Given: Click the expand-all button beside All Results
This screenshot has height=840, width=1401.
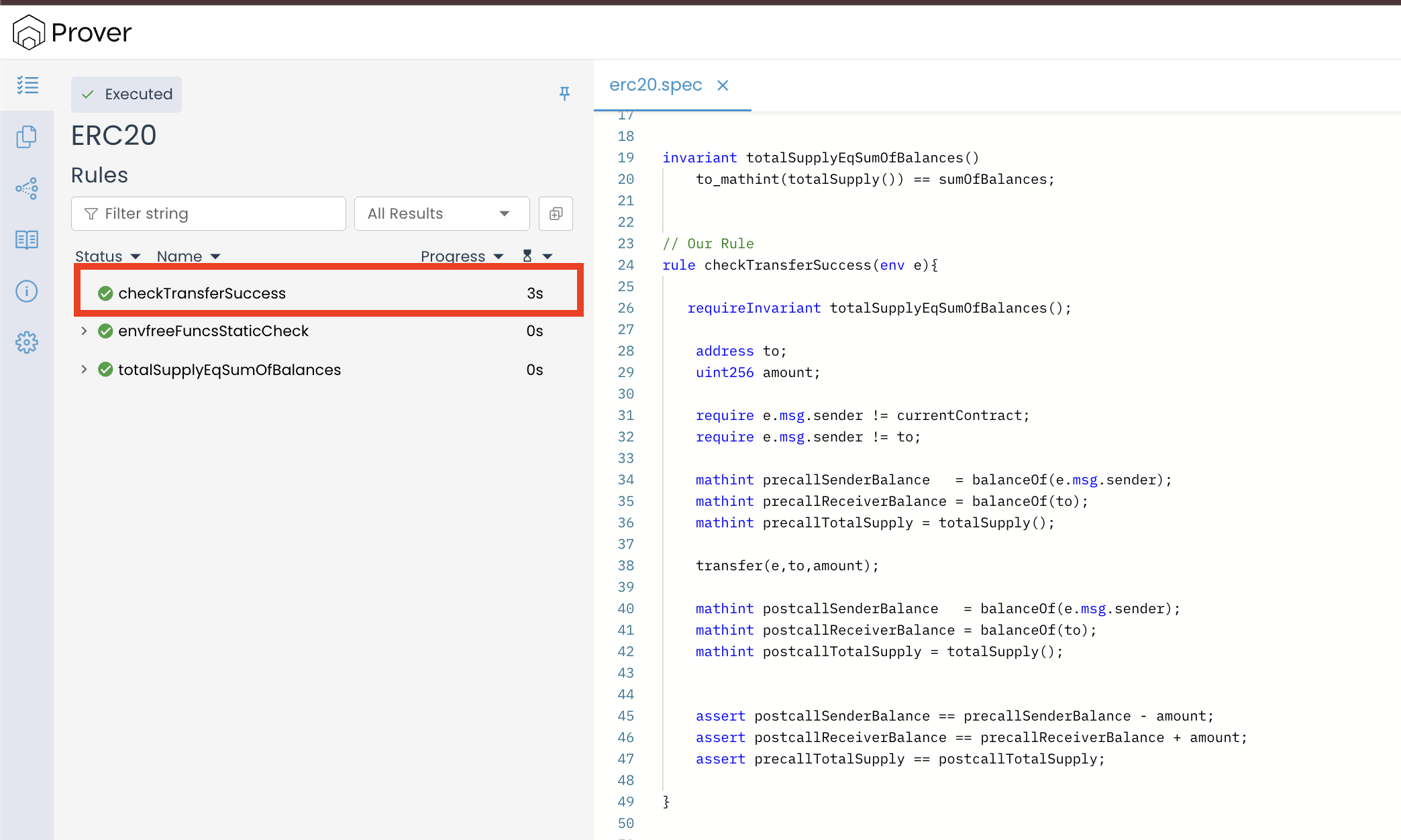Looking at the screenshot, I should point(556,213).
